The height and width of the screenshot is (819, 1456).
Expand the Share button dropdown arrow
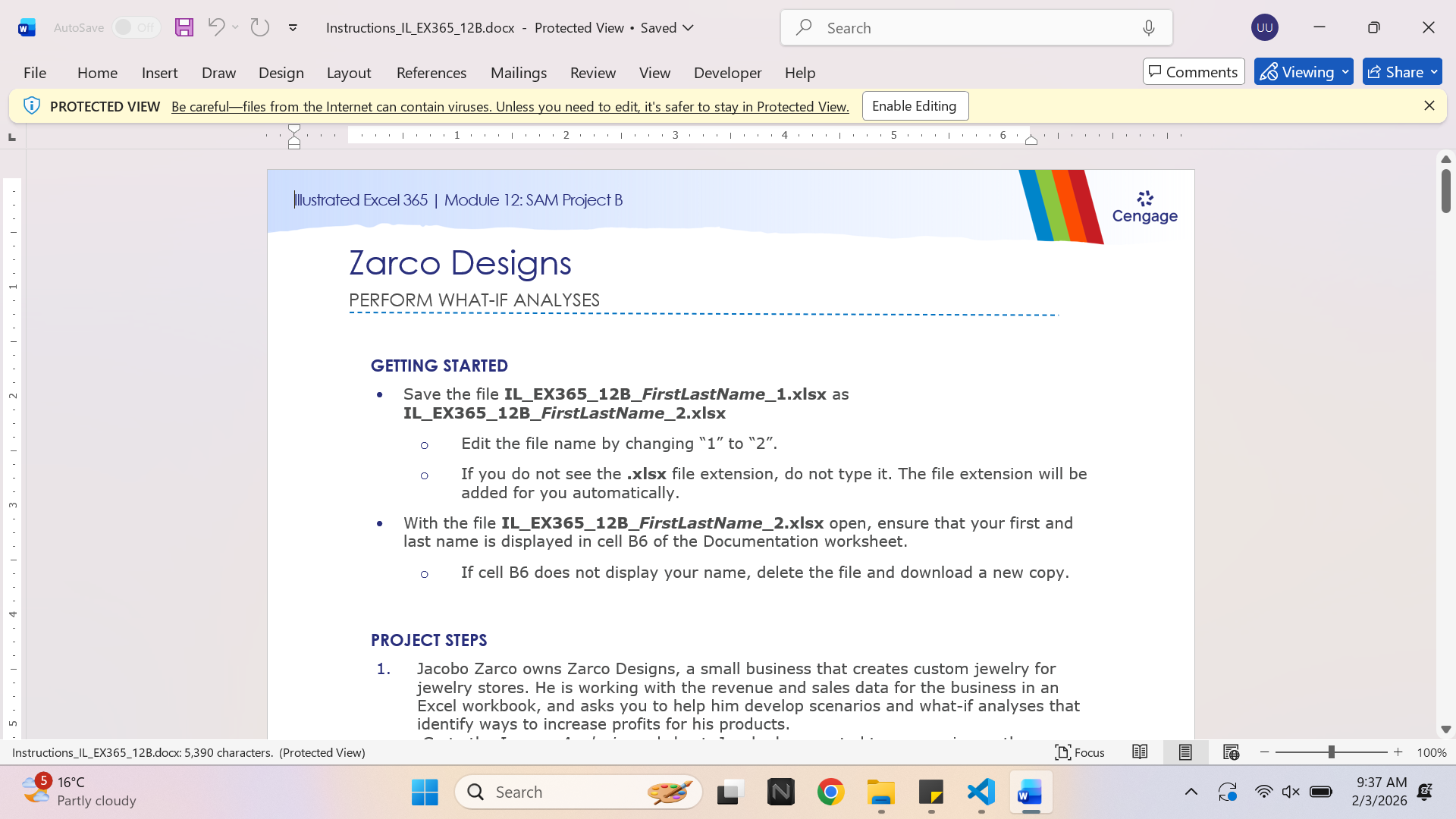click(1434, 72)
